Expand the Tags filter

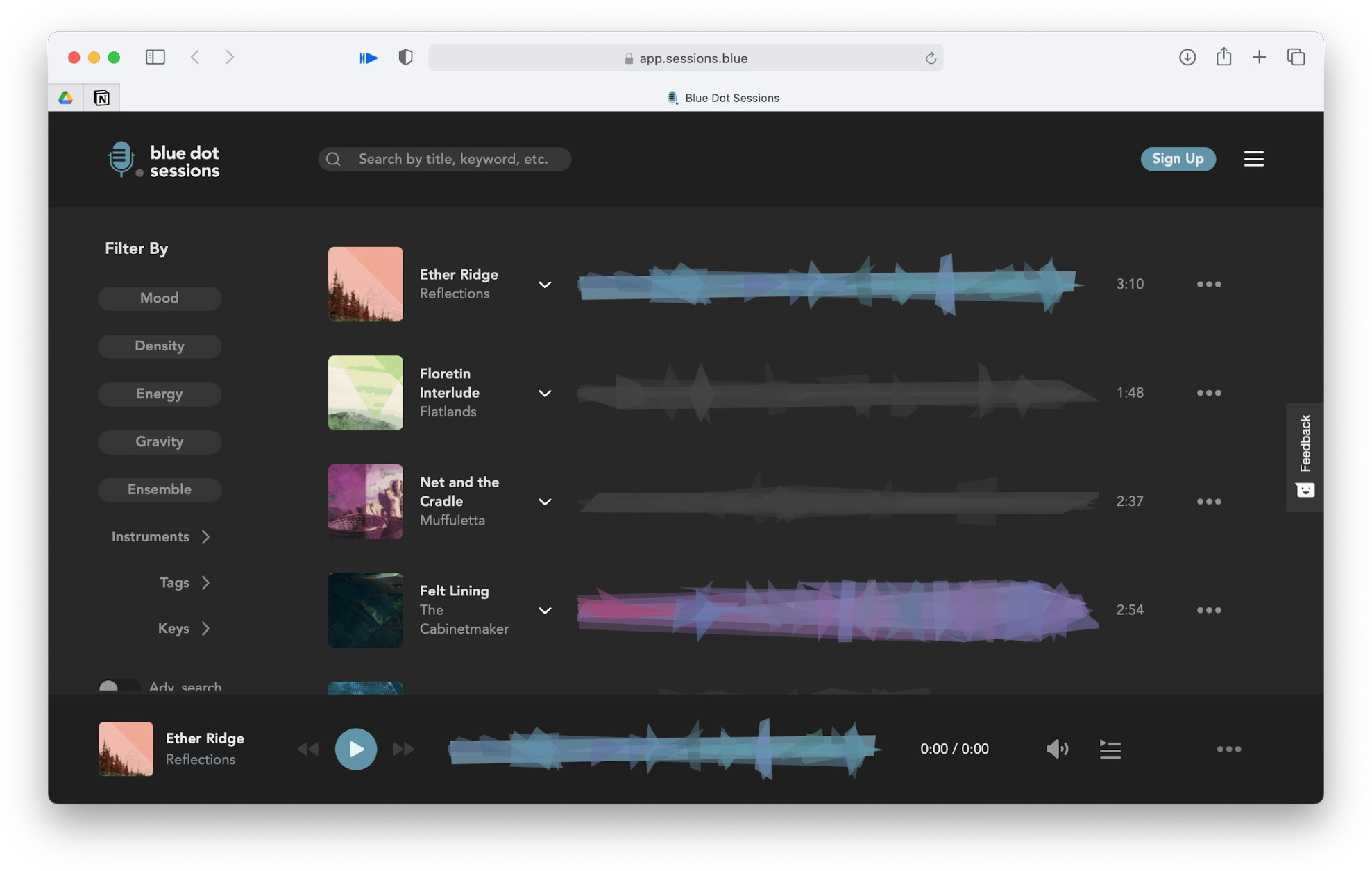[185, 582]
